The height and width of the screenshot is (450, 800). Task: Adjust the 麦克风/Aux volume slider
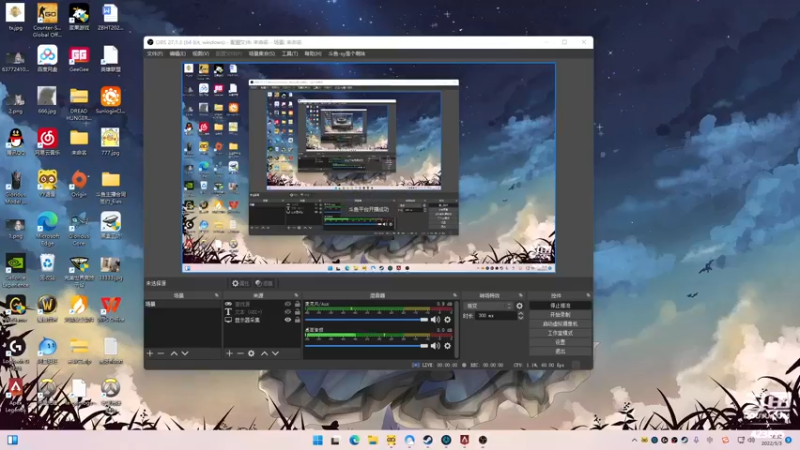point(366,320)
